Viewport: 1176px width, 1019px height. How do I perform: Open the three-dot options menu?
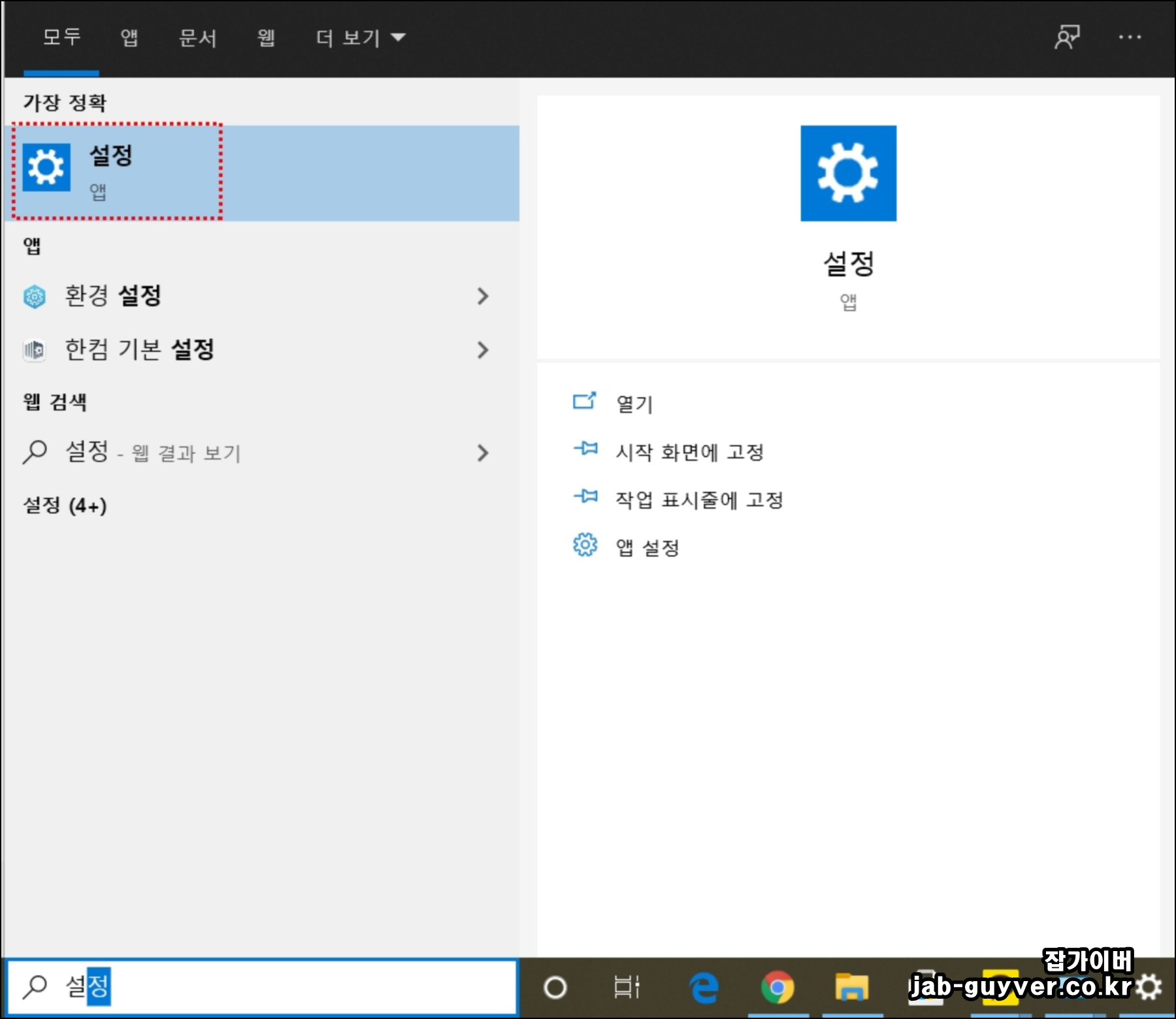[1130, 37]
